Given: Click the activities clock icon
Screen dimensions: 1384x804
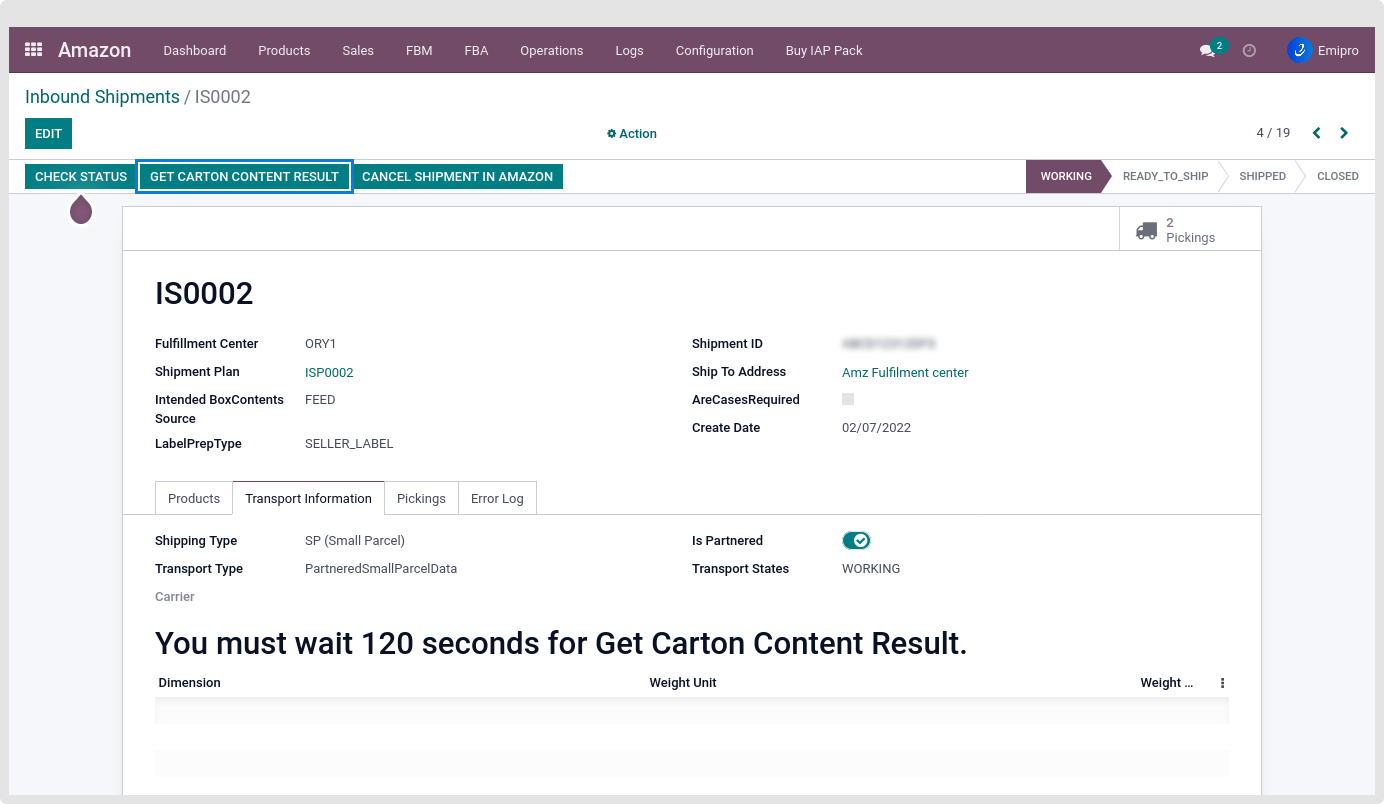Looking at the screenshot, I should [1249, 51].
